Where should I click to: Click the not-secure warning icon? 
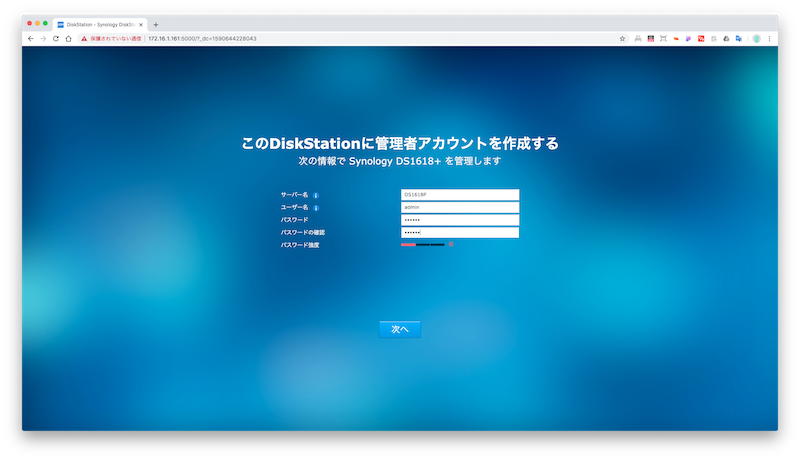84,38
